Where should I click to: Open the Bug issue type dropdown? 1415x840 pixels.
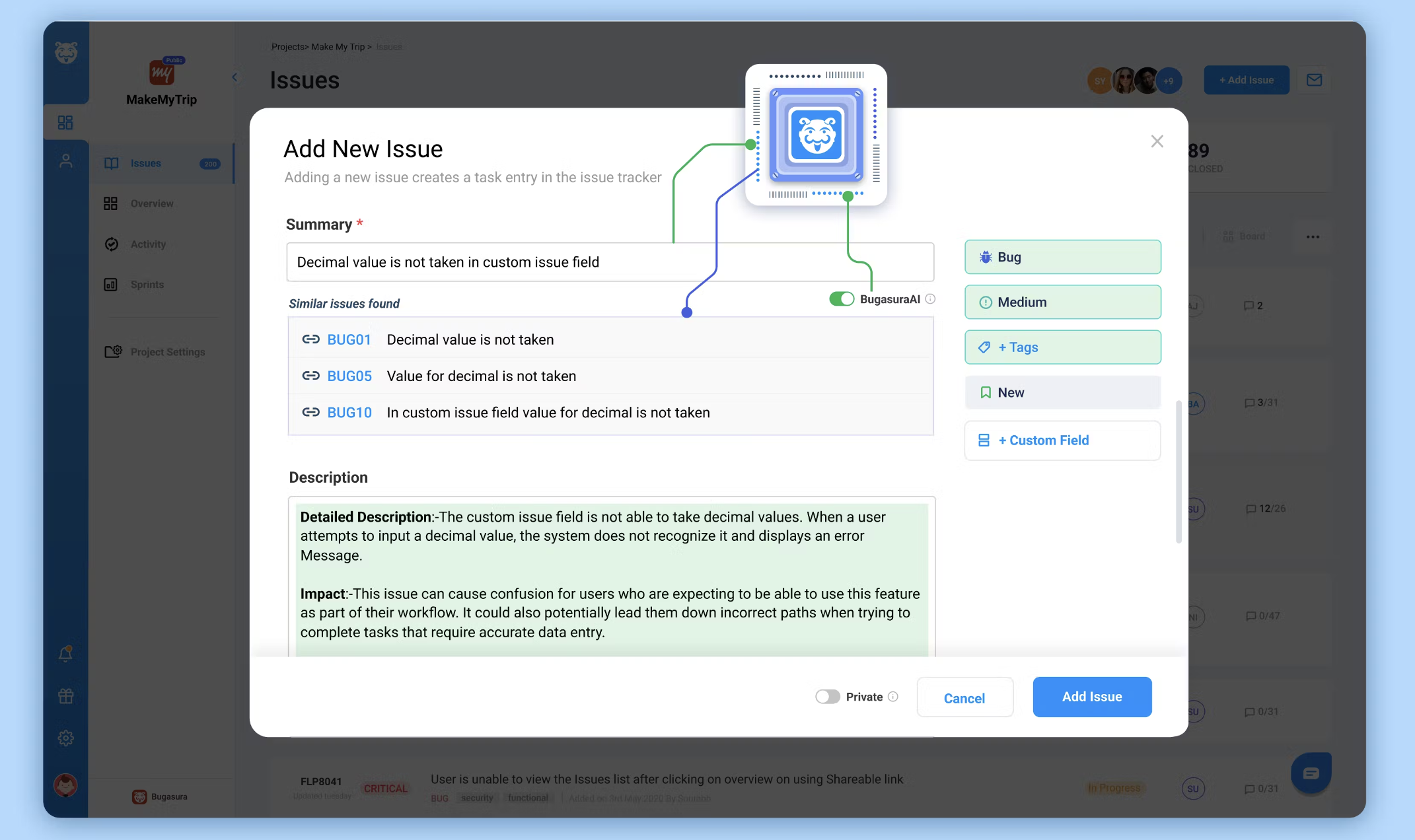click(x=1062, y=257)
